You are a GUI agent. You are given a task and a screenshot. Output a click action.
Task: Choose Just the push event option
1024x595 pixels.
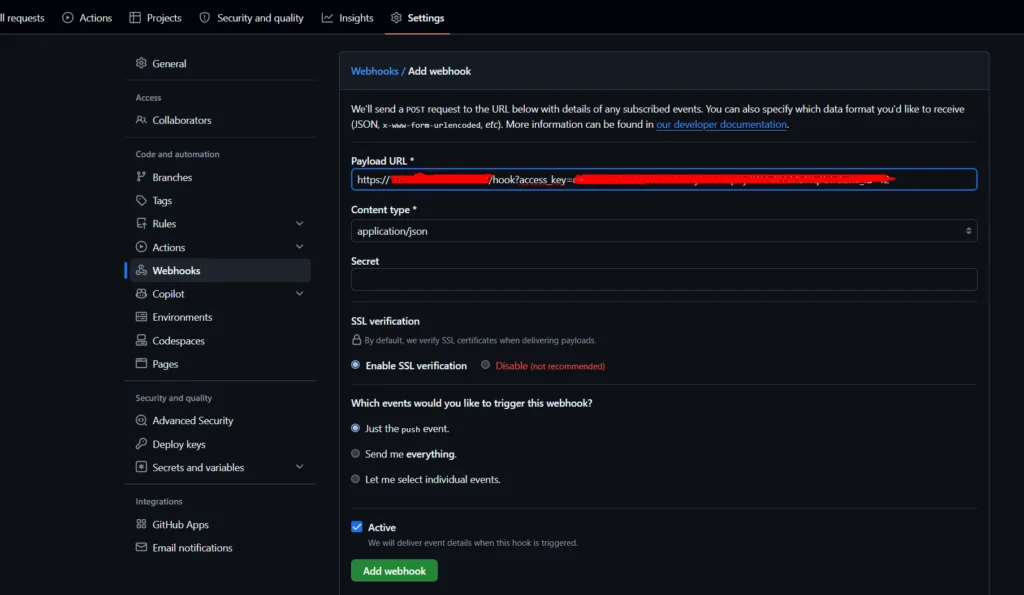pos(355,428)
